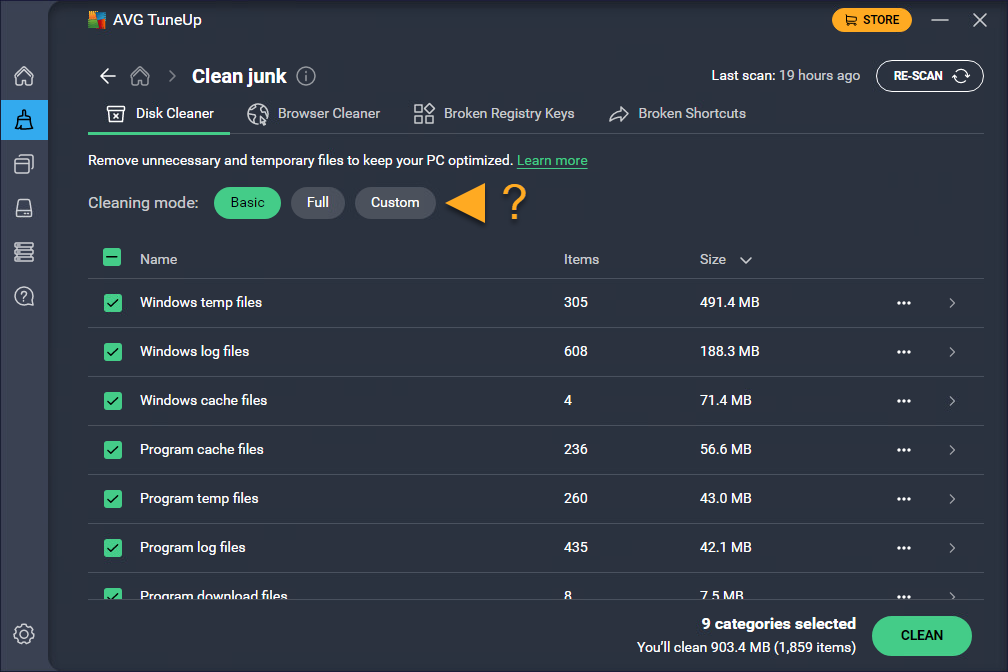Open the help chat bubble sidebar icon
This screenshot has height=672, width=1008.
coord(24,295)
